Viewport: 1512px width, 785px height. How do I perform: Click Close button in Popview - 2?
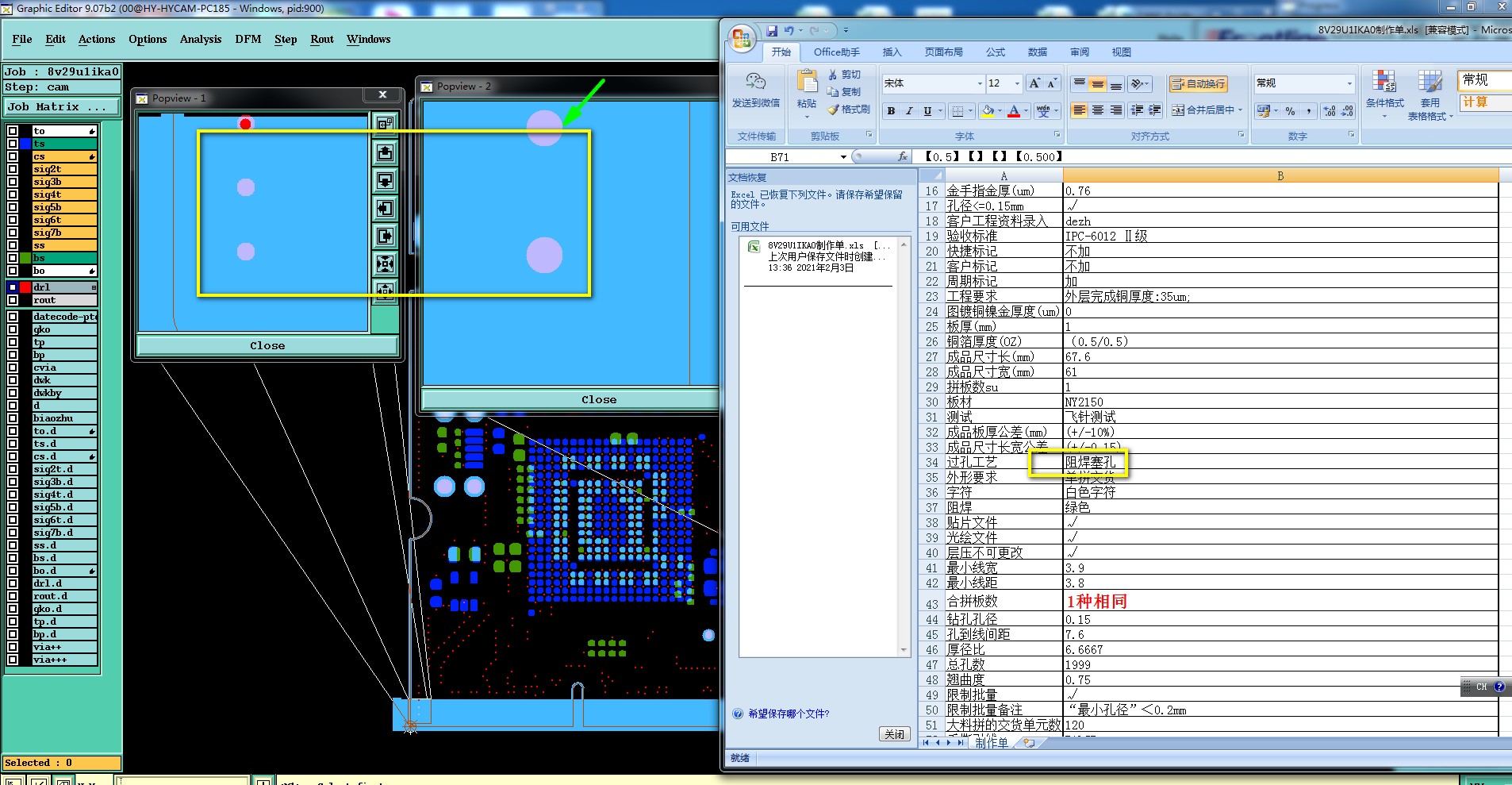click(x=570, y=400)
